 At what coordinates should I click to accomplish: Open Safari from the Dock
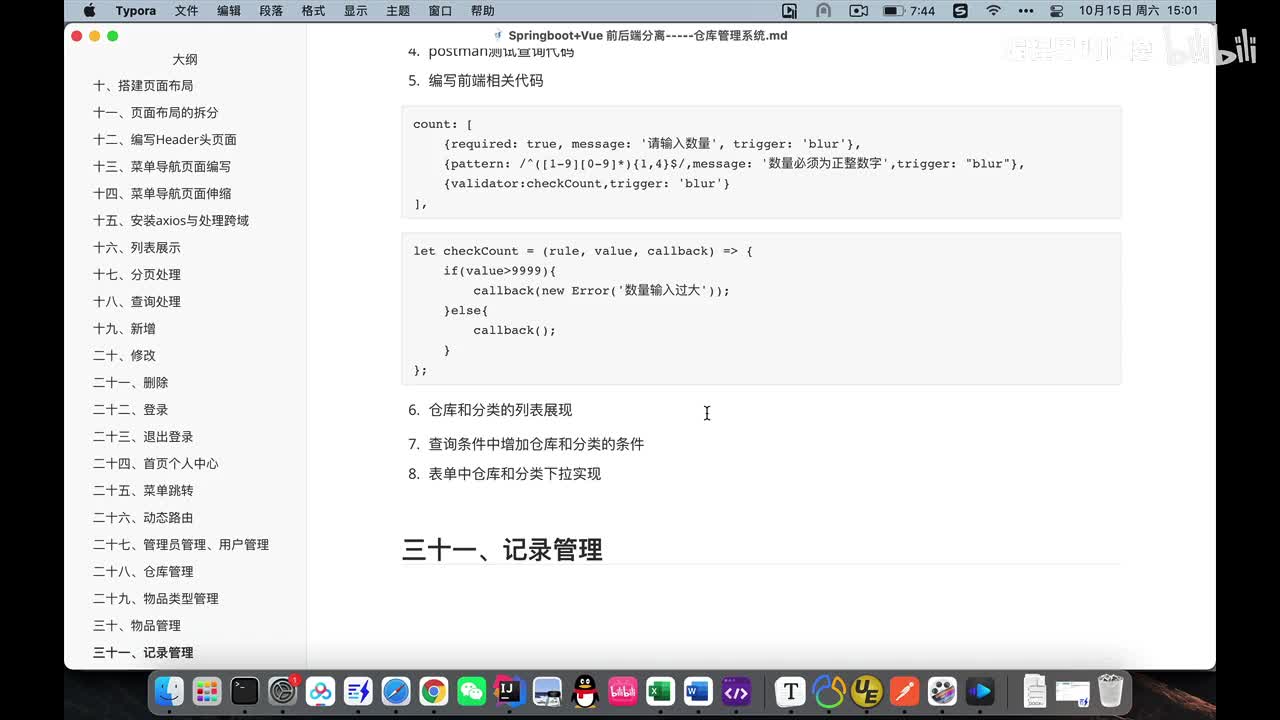coord(396,691)
